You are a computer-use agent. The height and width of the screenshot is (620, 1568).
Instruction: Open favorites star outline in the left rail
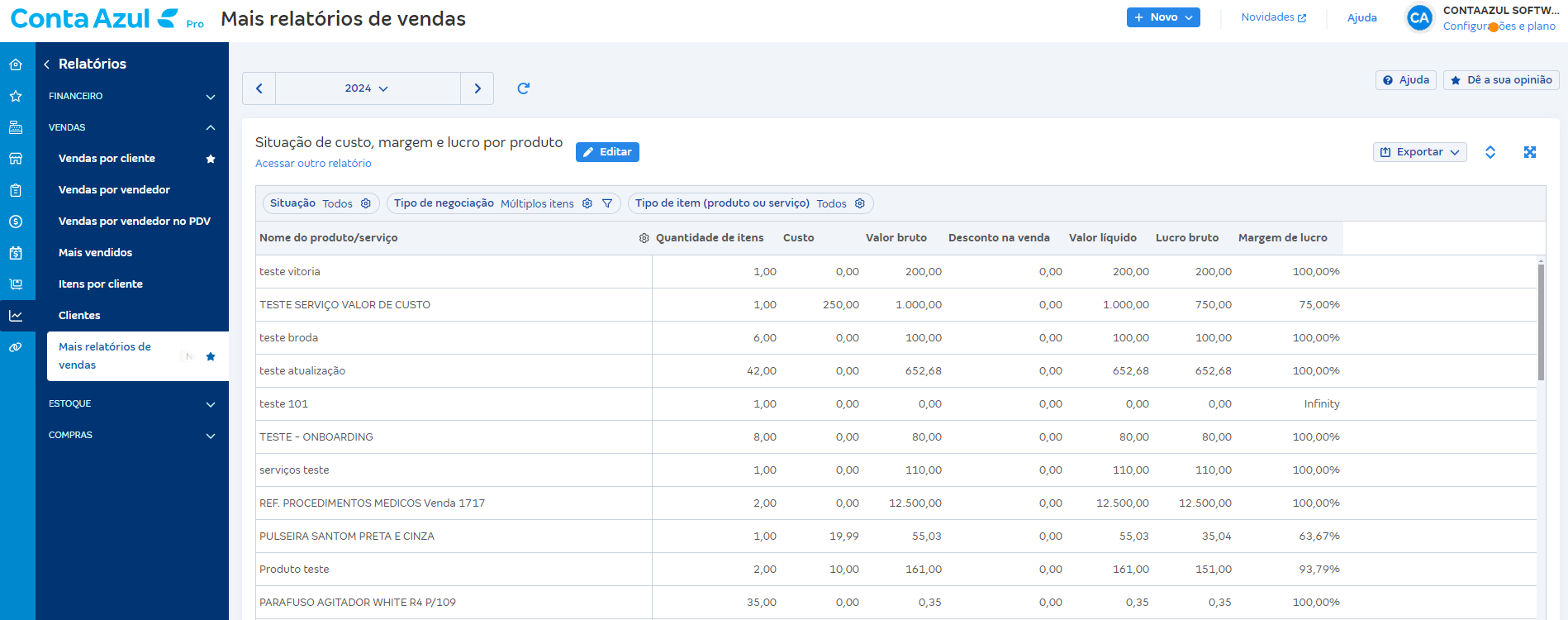point(16,96)
